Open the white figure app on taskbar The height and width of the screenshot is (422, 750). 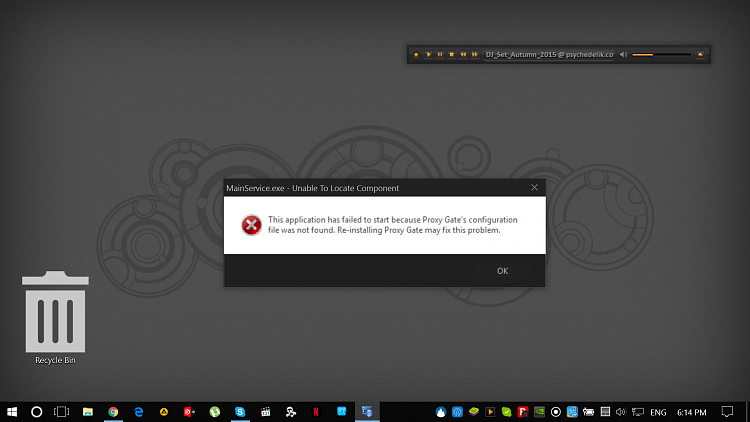click(291, 412)
